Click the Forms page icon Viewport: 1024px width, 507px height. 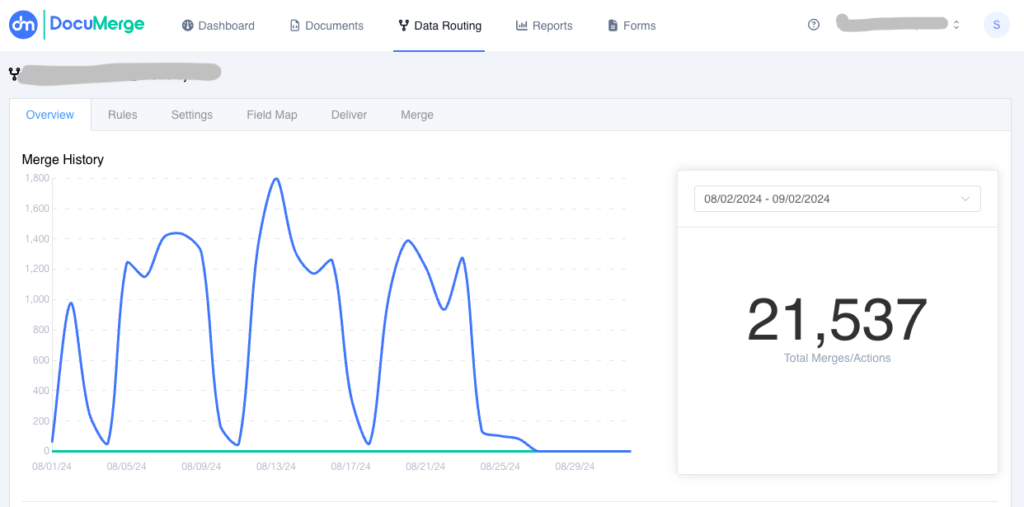613,25
